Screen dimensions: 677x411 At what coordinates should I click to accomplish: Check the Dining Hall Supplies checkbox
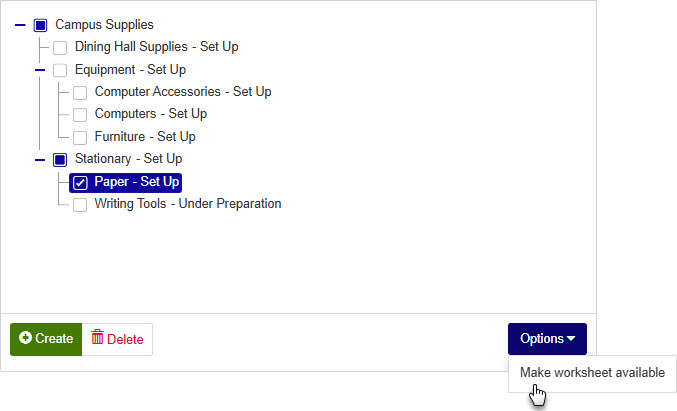pyautogui.click(x=61, y=47)
